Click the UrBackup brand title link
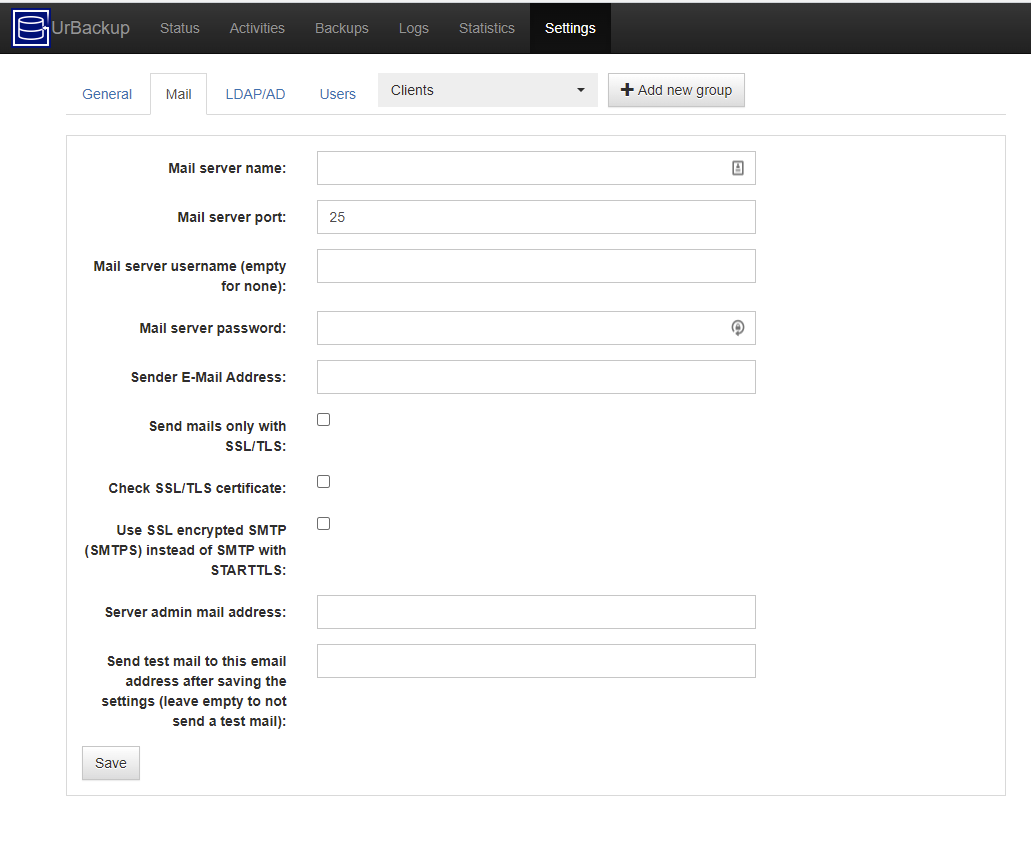 pyautogui.click(x=90, y=28)
